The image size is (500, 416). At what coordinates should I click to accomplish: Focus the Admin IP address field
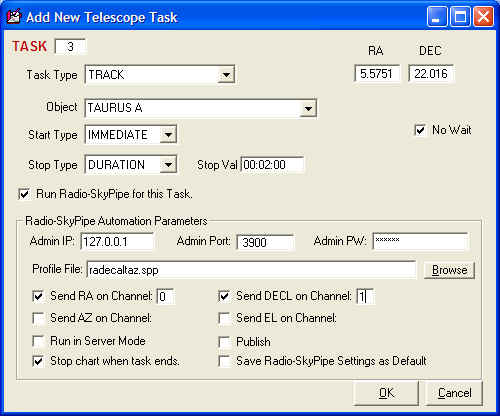click(117, 241)
